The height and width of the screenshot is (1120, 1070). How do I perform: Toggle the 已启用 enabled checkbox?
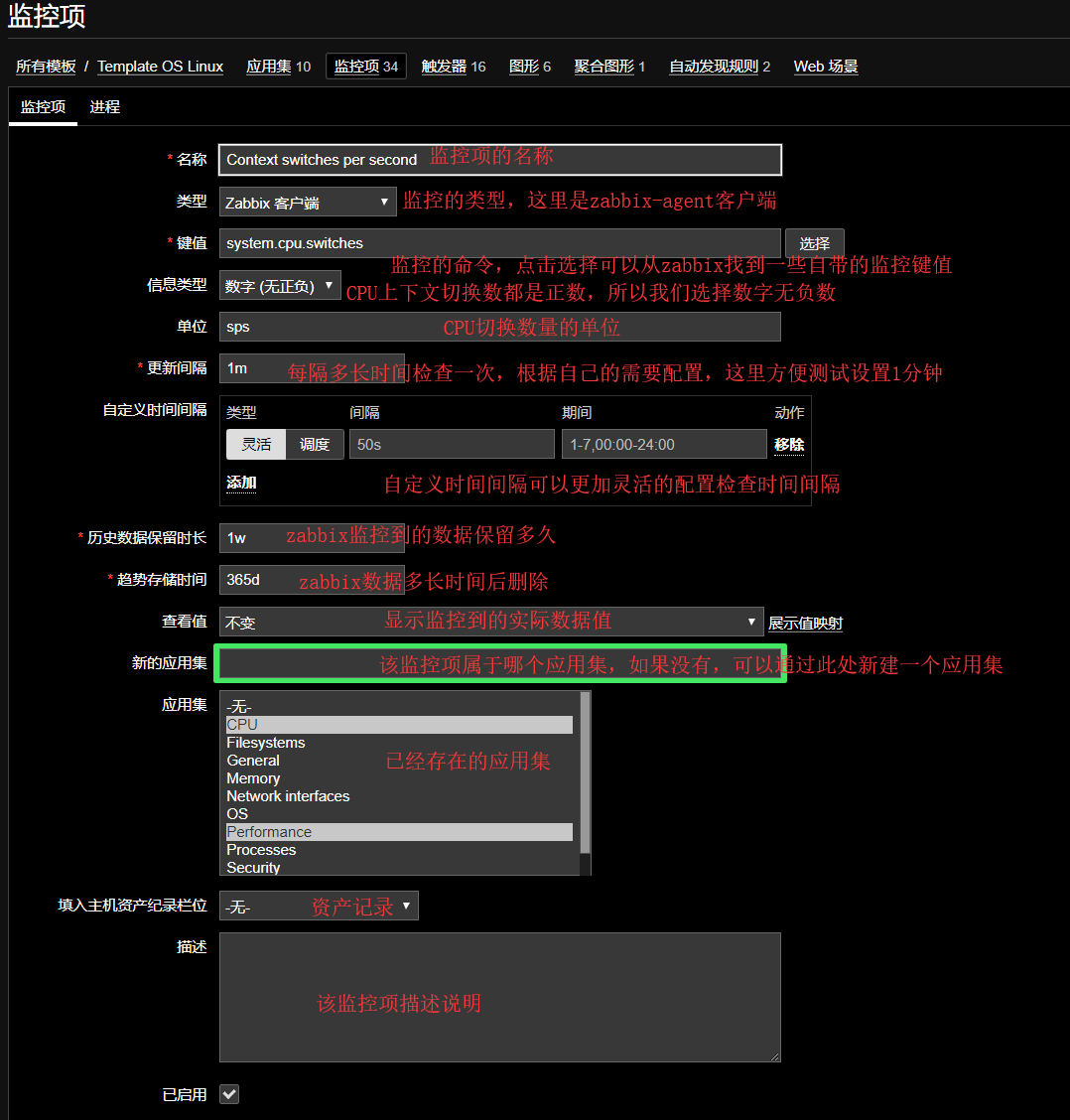coord(229,1094)
